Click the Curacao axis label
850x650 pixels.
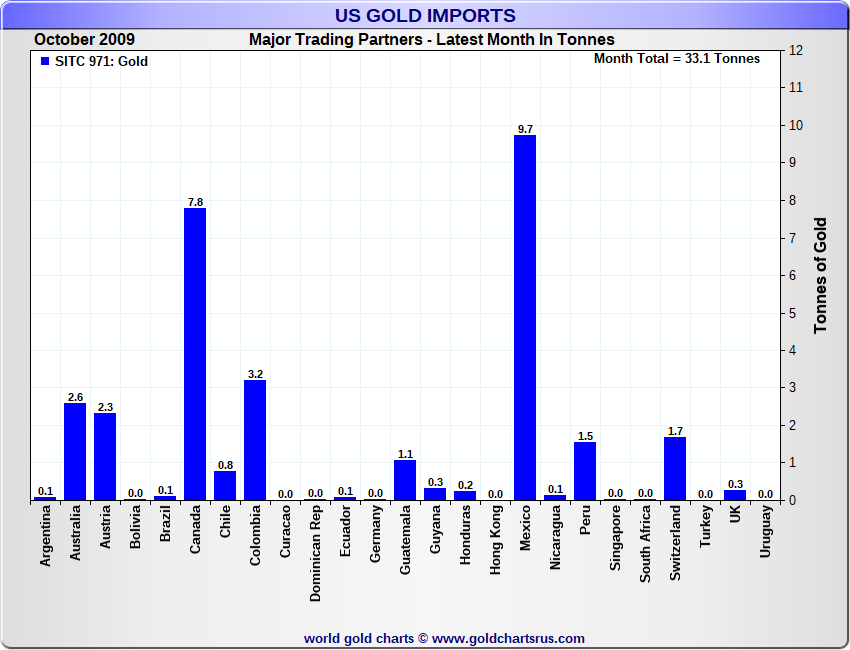[x=285, y=531]
